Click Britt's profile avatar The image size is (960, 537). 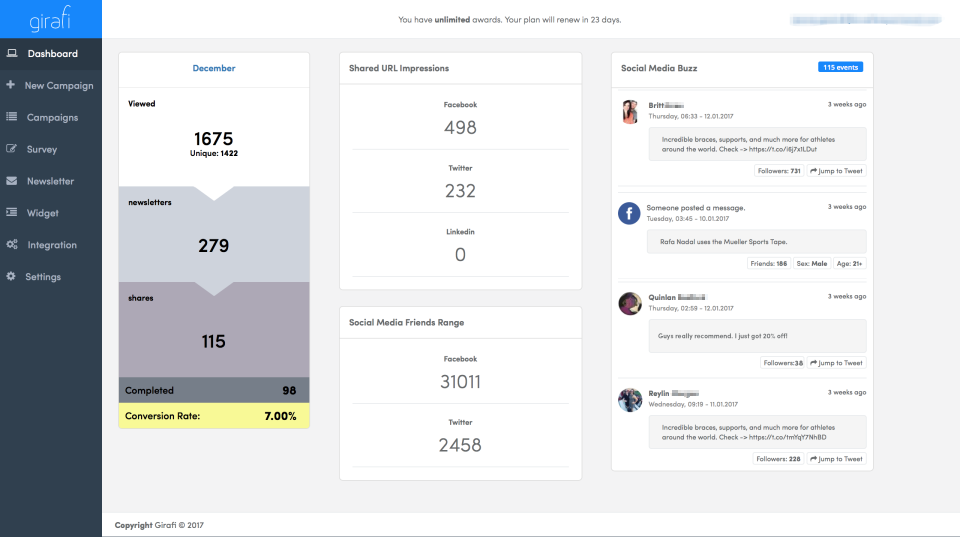tap(629, 112)
